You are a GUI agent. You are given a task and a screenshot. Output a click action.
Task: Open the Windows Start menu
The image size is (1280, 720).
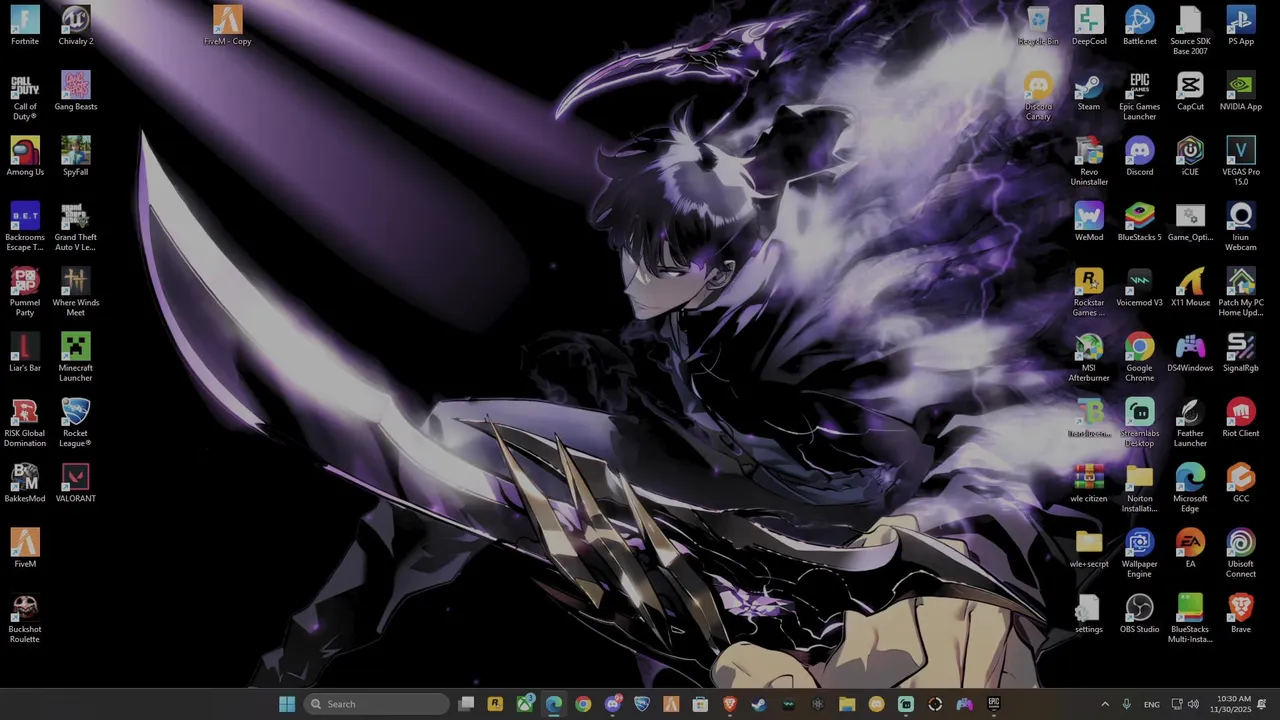click(287, 704)
